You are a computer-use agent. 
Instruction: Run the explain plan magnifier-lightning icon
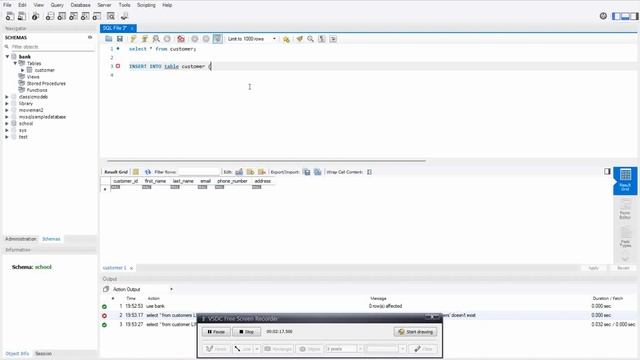[156, 39]
